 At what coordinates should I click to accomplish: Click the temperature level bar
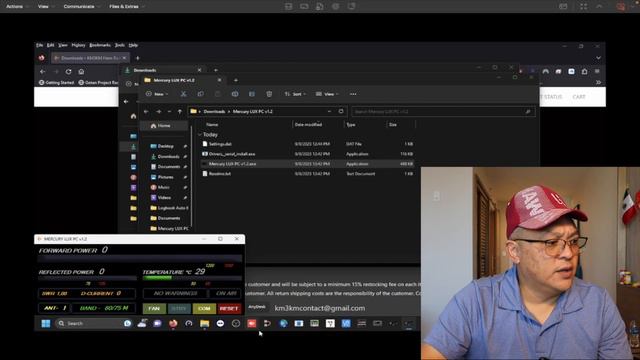coord(192,278)
